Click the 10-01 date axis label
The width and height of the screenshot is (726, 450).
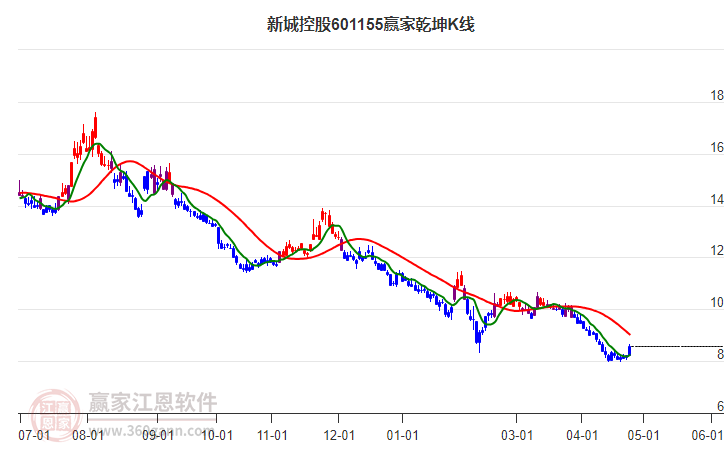click(x=217, y=435)
